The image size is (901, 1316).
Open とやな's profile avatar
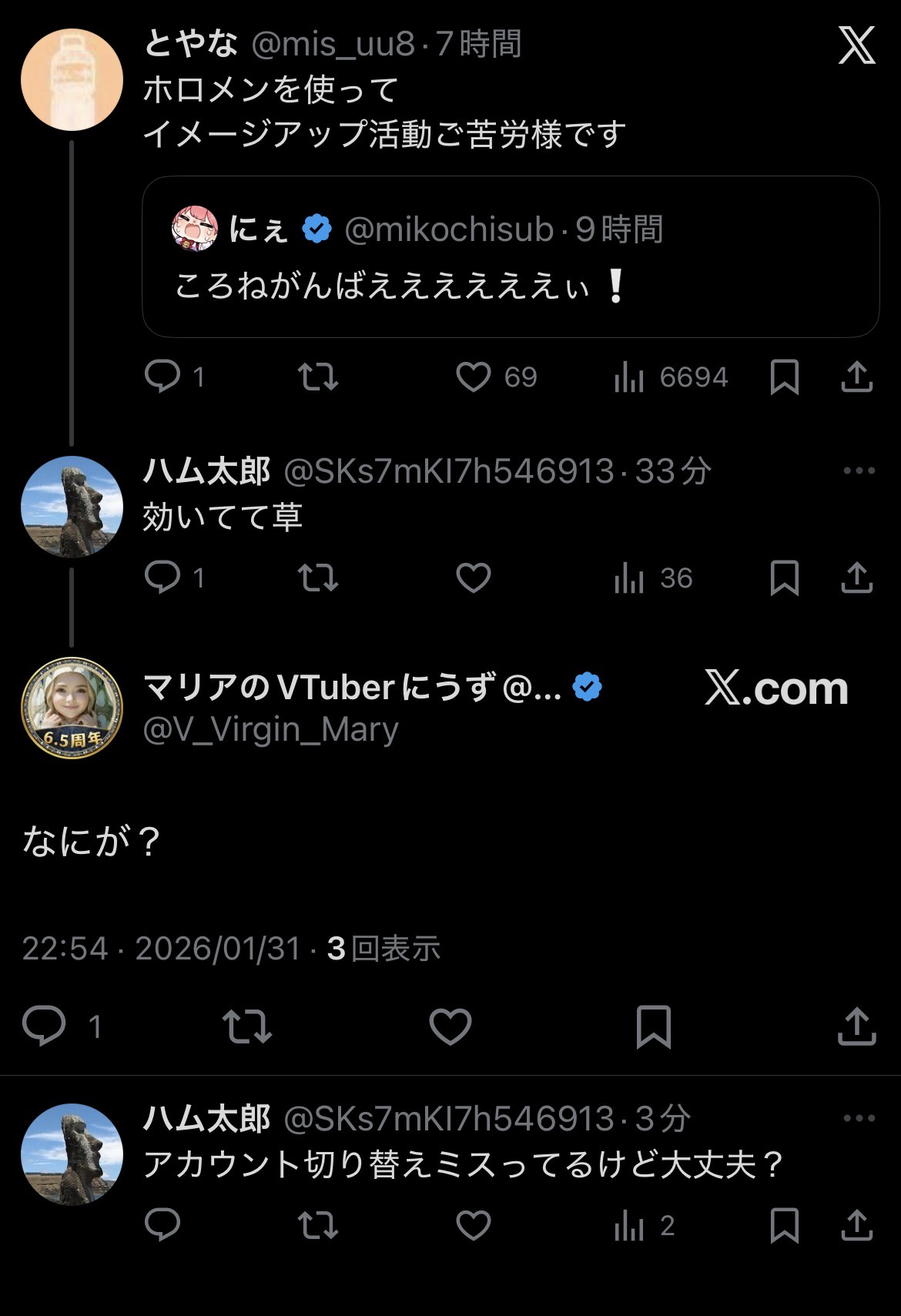point(72,79)
